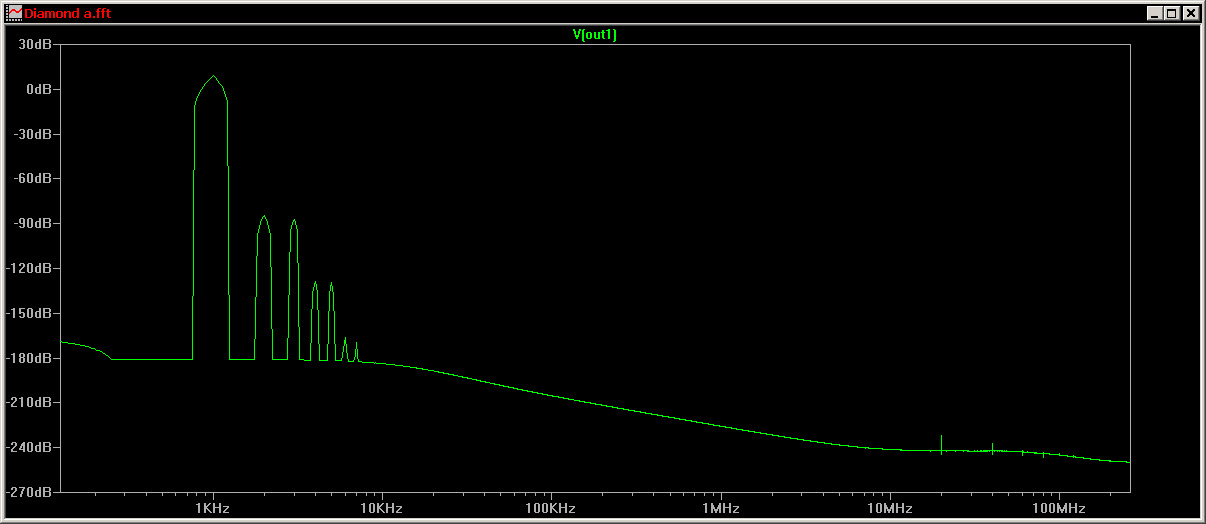Click the Diamond a.fft title text
1206x524 pixels.
(68, 13)
